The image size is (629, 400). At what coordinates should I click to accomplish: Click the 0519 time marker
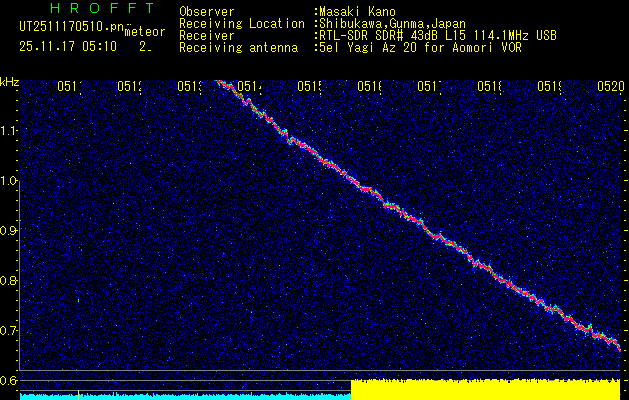(550, 86)
